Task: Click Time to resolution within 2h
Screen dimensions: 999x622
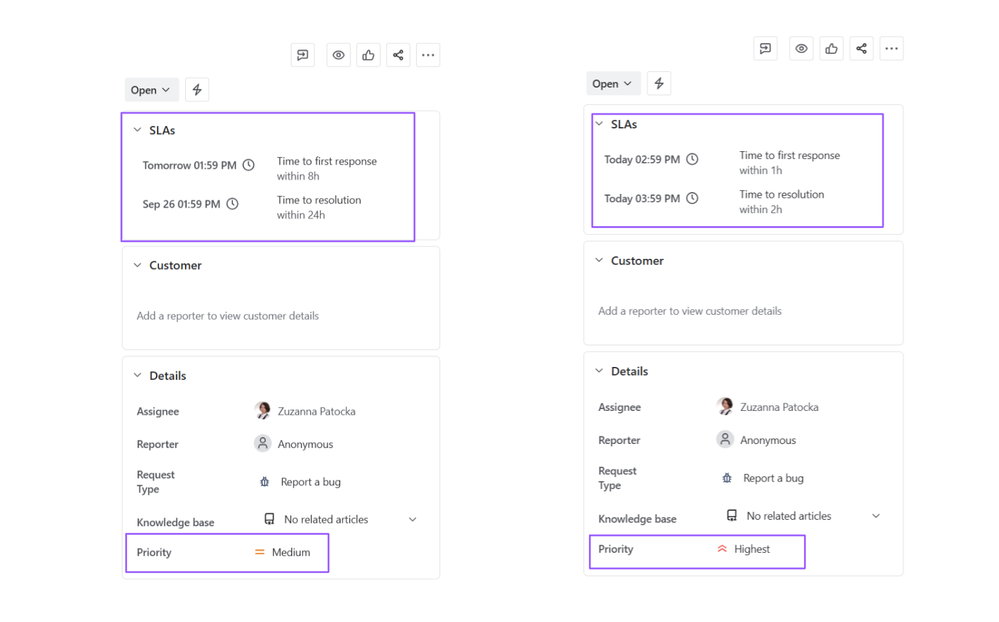Action: point(782,201)
